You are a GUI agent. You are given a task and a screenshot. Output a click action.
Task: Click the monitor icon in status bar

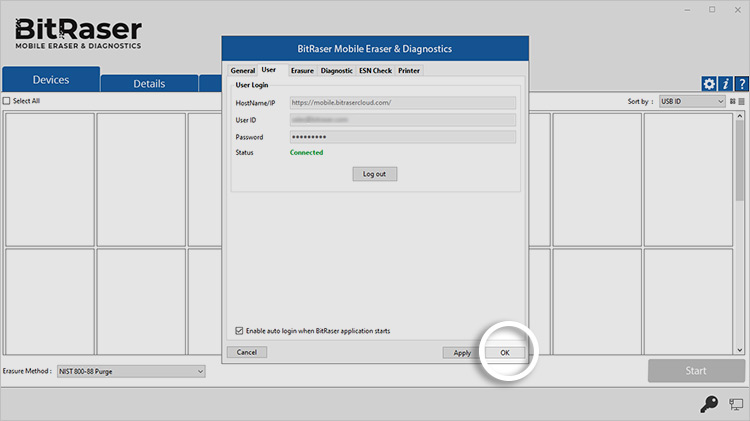click(736, 404)
